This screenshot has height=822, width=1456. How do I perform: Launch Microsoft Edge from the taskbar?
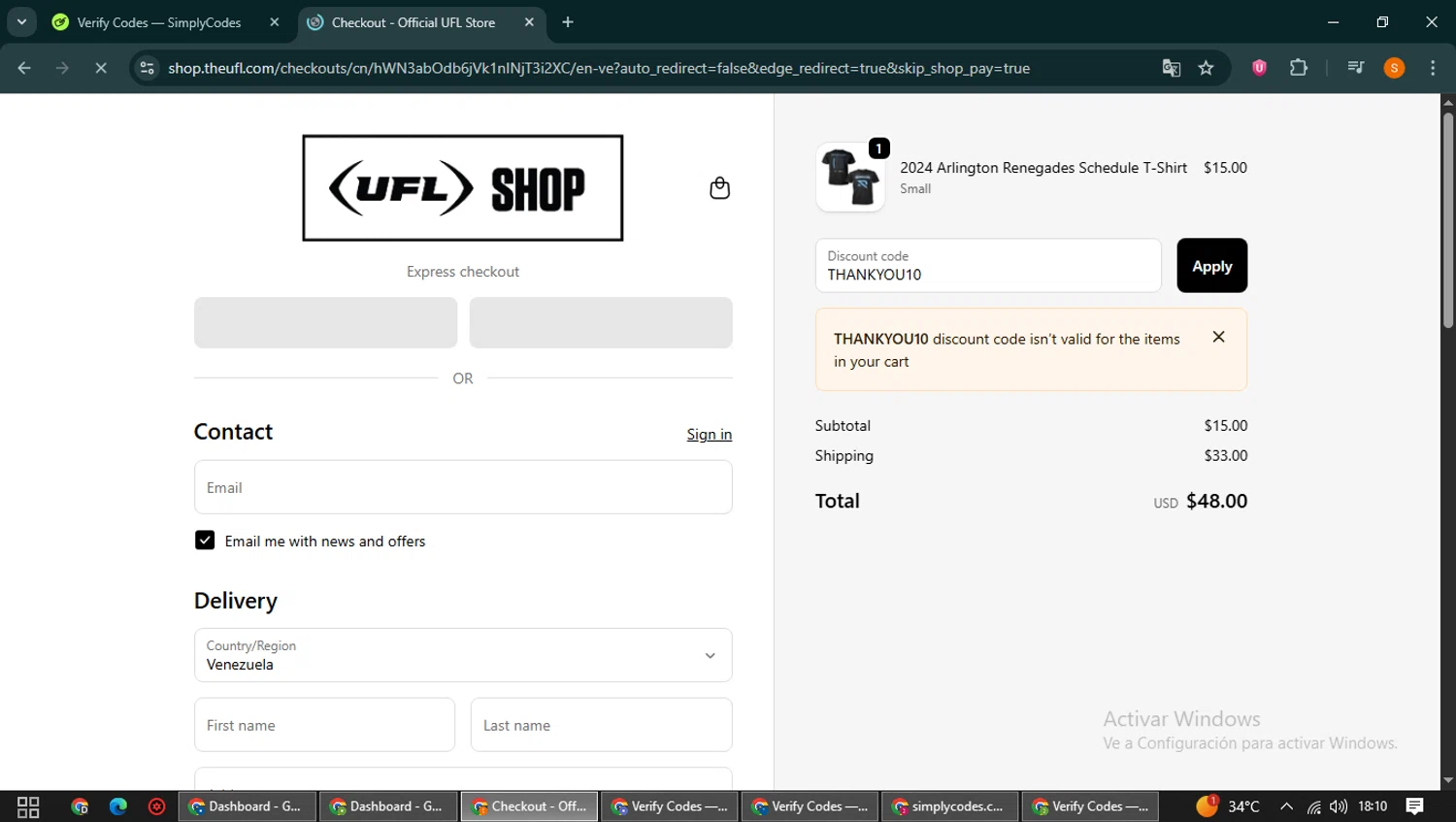coord(118,806)
